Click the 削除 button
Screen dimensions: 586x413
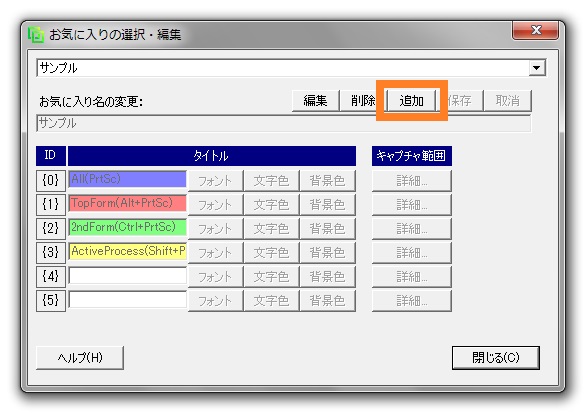[x=362, y=101]
